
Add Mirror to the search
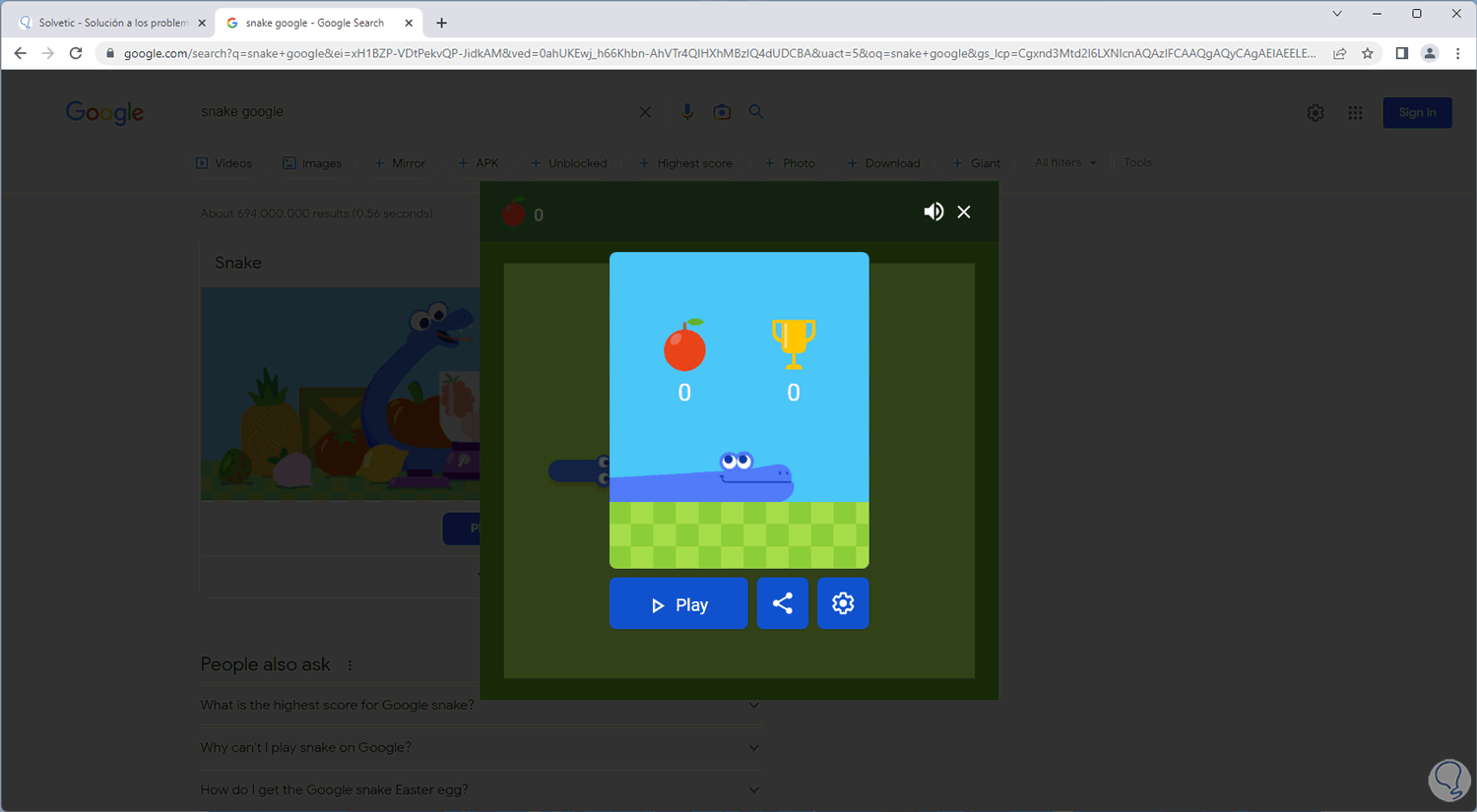point(400,163)
